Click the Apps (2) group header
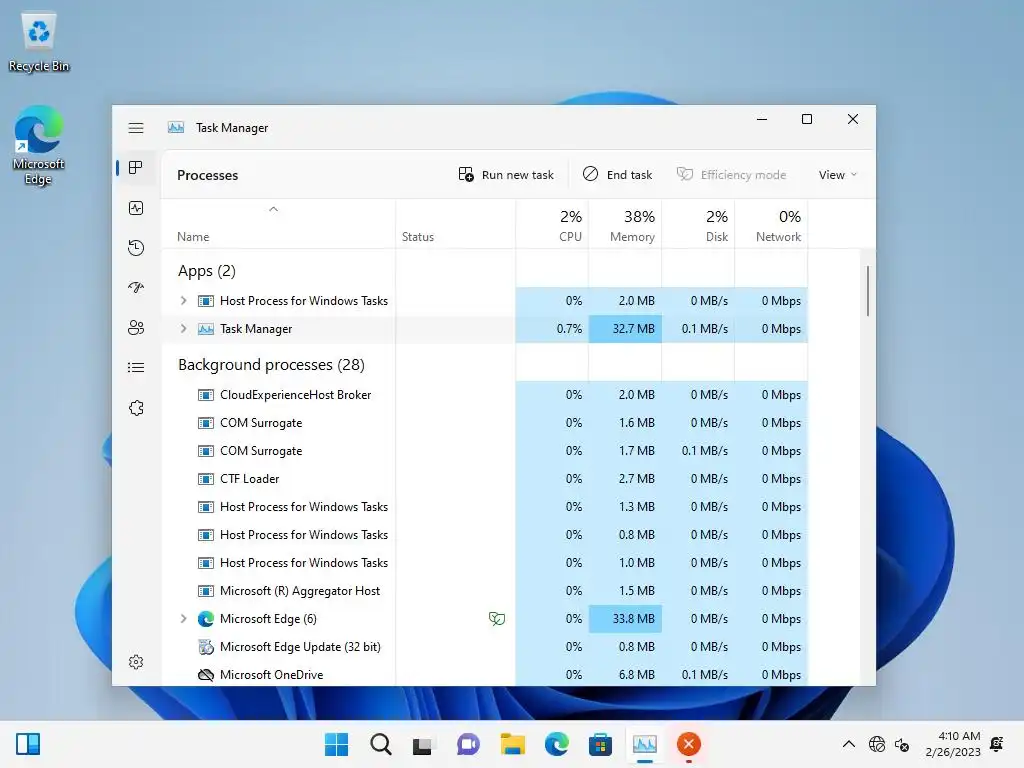Viewport: 1024px width, 768px height. (206, 271)
